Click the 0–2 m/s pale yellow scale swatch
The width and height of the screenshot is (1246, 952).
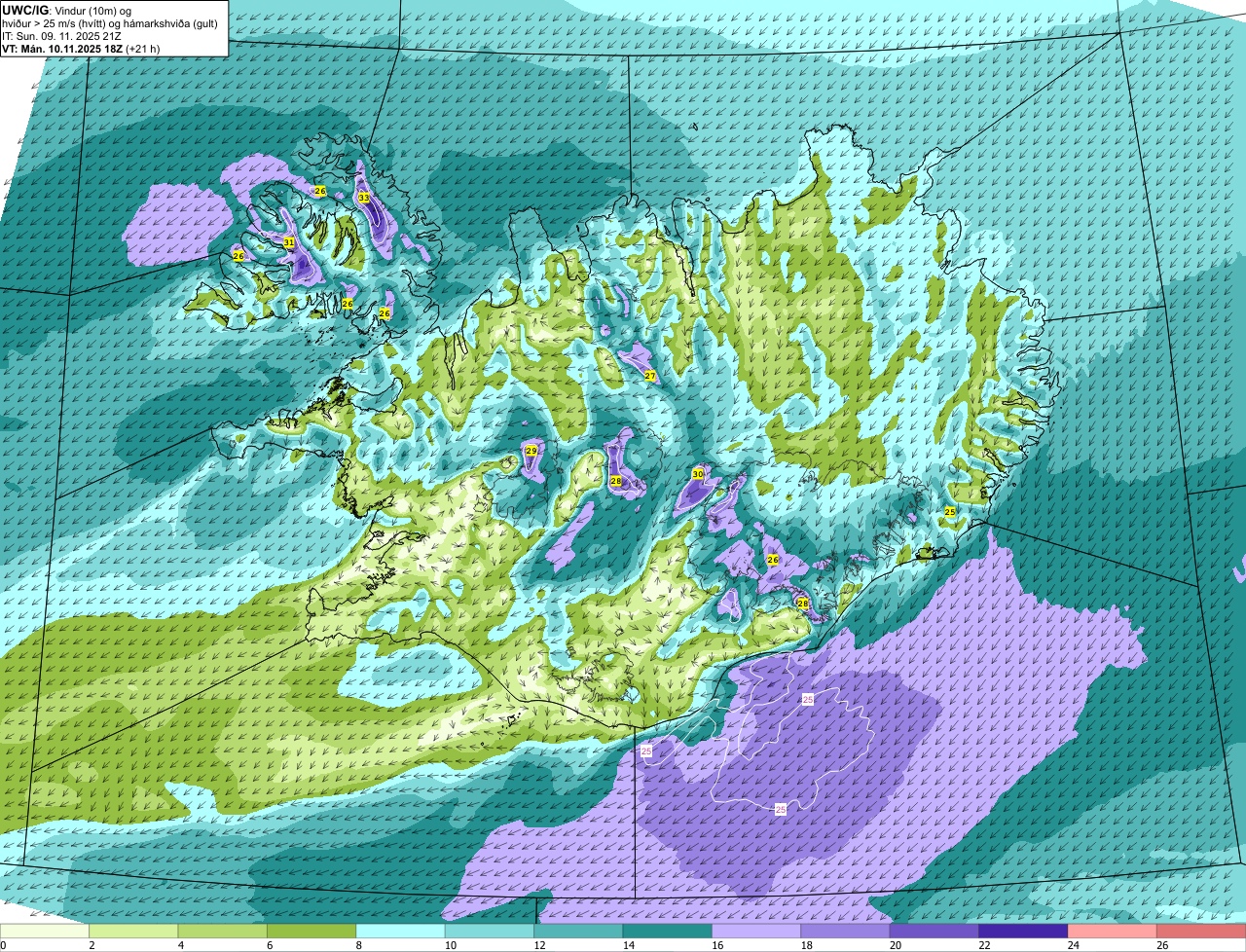coord(45,932)
